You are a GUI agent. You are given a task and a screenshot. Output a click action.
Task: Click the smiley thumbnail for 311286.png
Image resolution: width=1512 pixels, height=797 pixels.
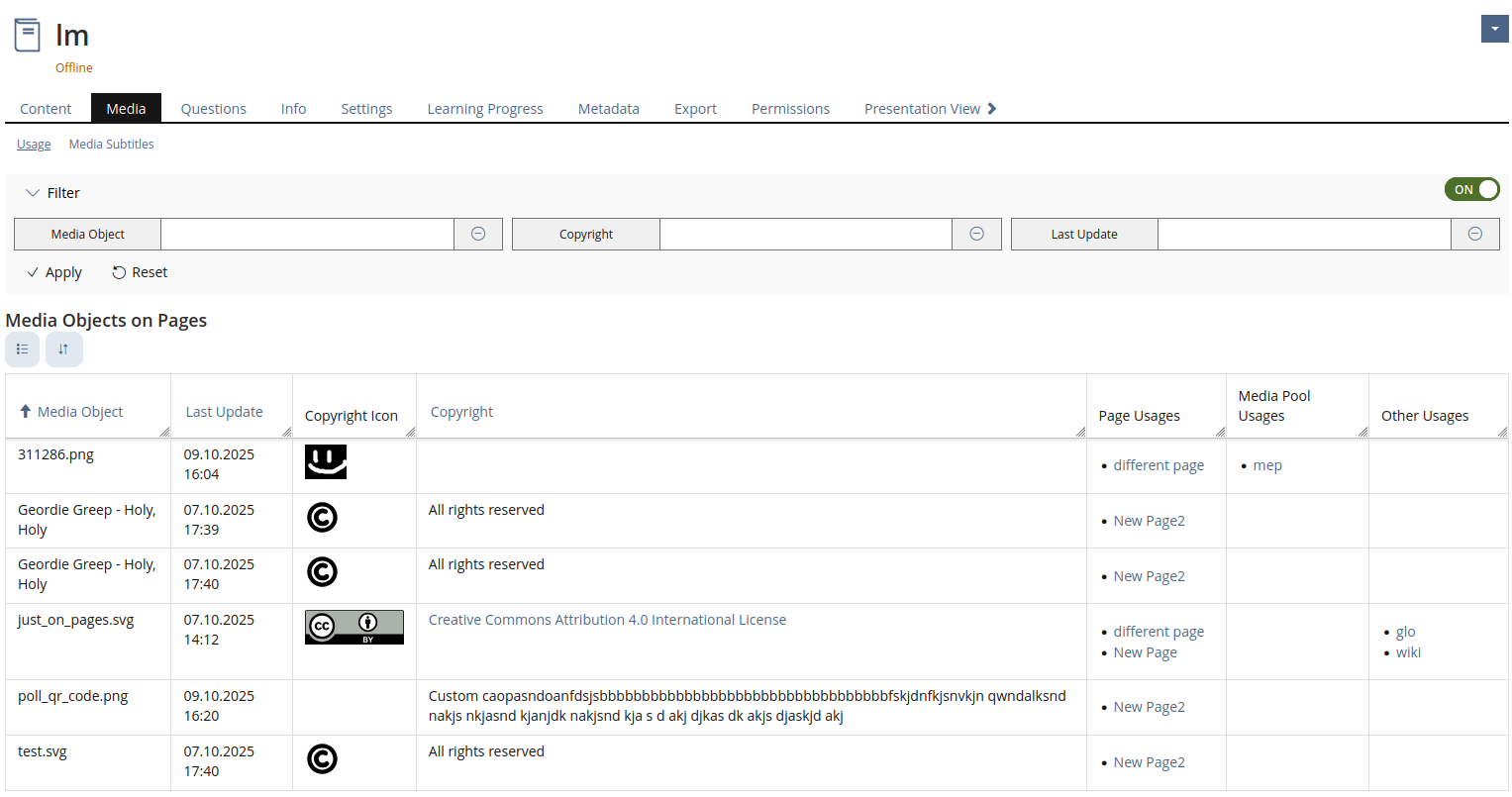click(326, 461)
